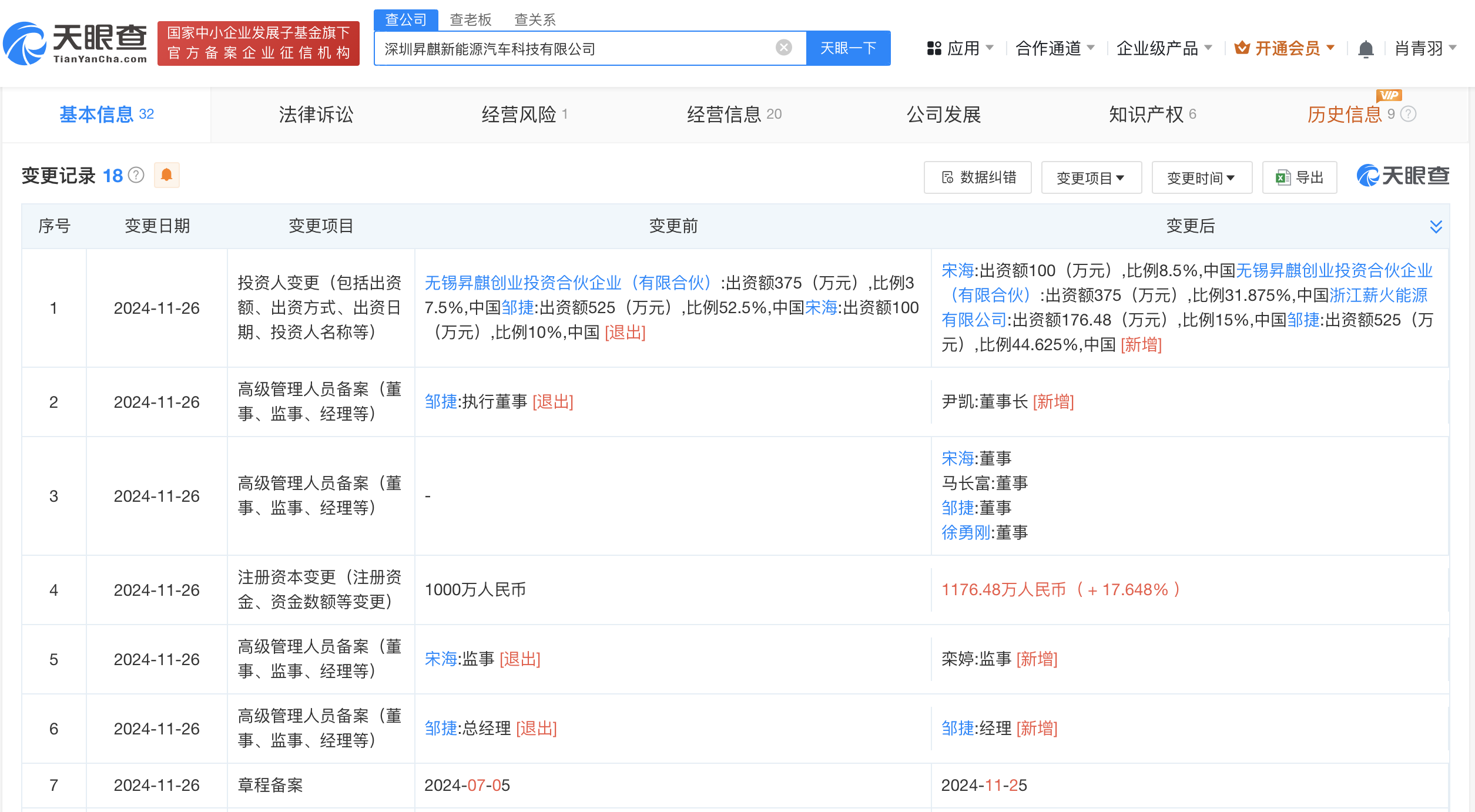This screenshot has height=812, width=1475.
Task: Click the orange change-record alert bell
Action: (166, 175)
